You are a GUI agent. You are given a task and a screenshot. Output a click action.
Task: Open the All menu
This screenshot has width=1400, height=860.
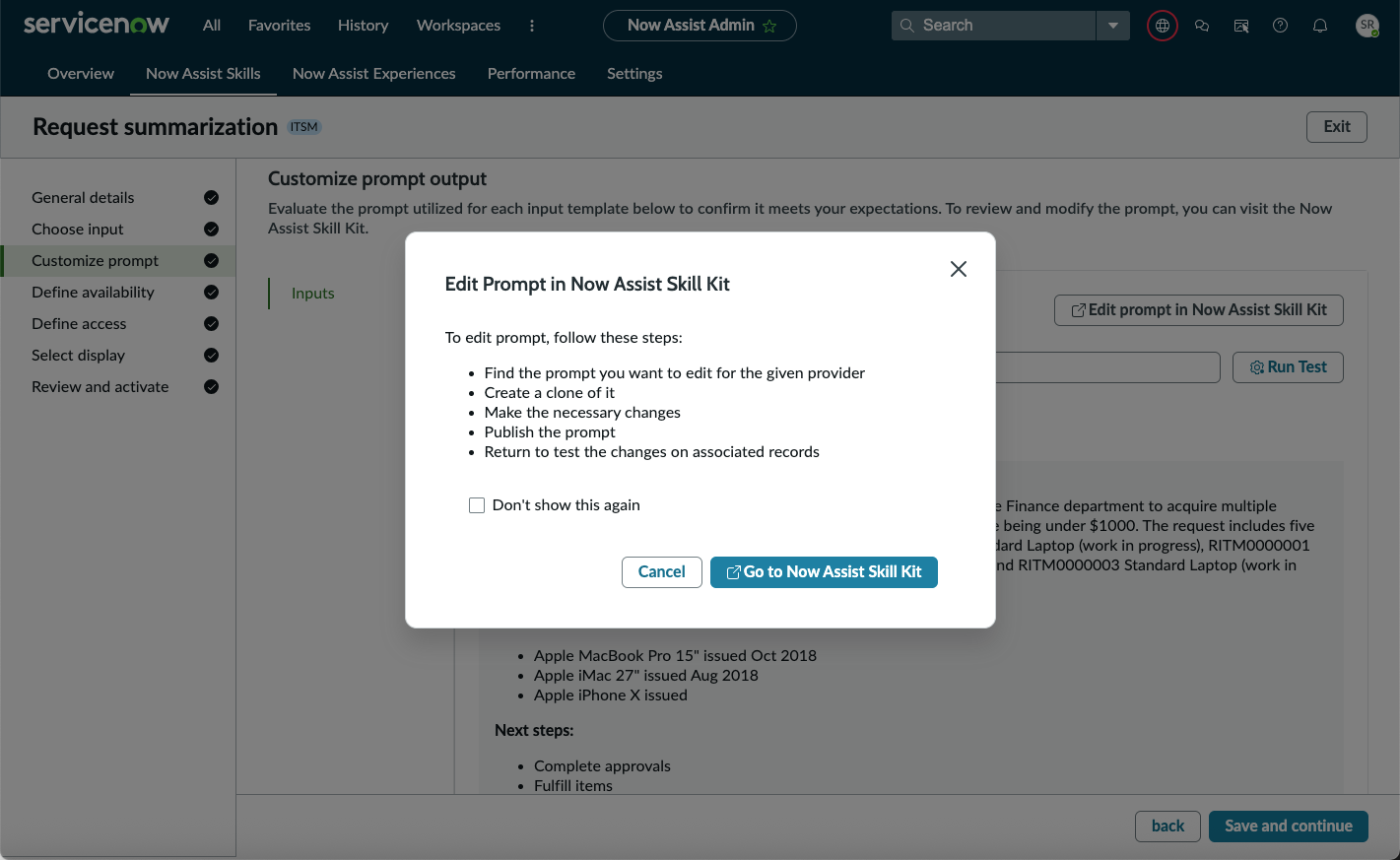pyautogui.click(x=212, y=26)
